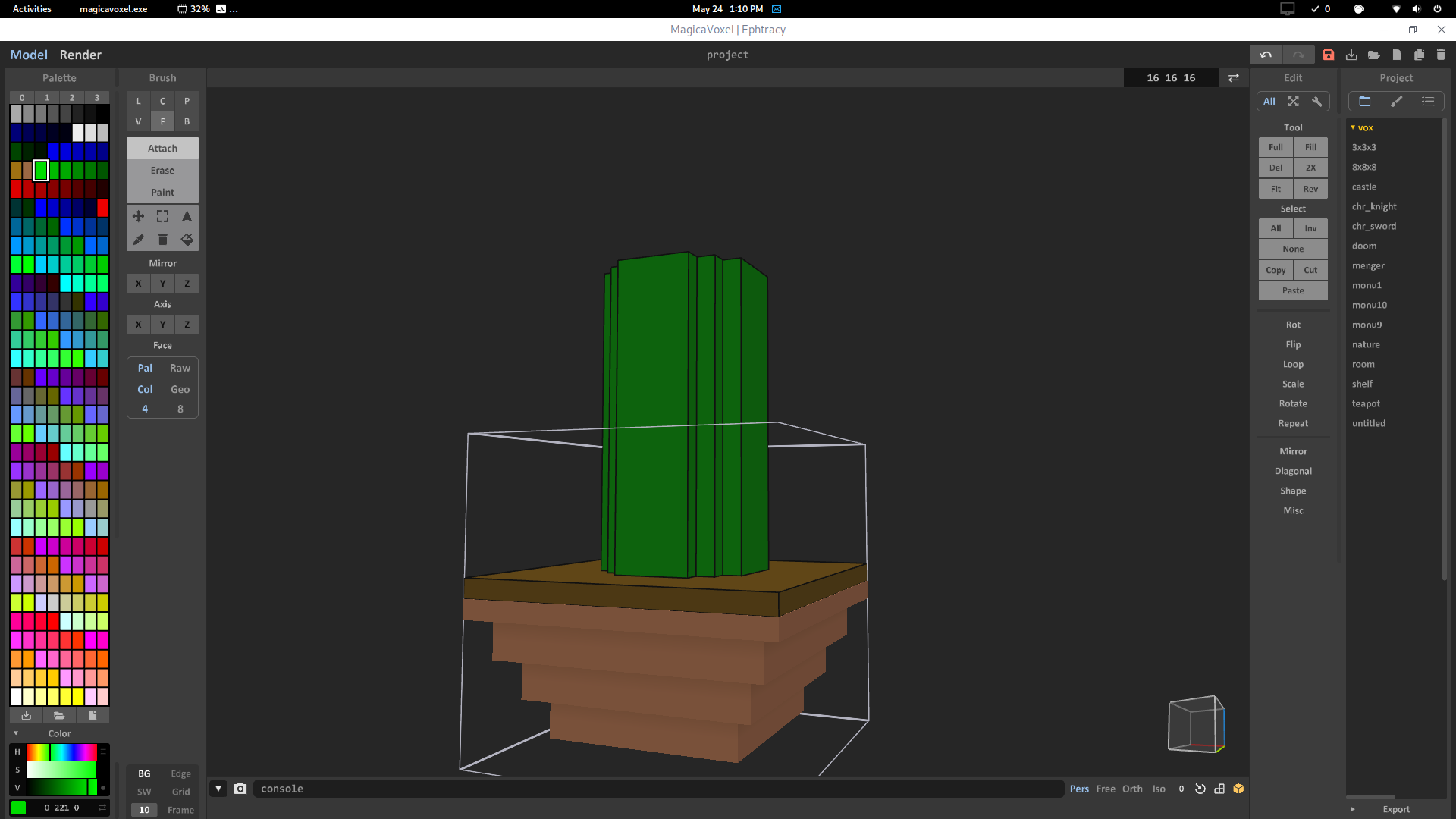Viewport: 1456px width, 819px height.
Task: Expand the Shape section in Edit
Action: pyautogui.click(x=1293, y=491)
